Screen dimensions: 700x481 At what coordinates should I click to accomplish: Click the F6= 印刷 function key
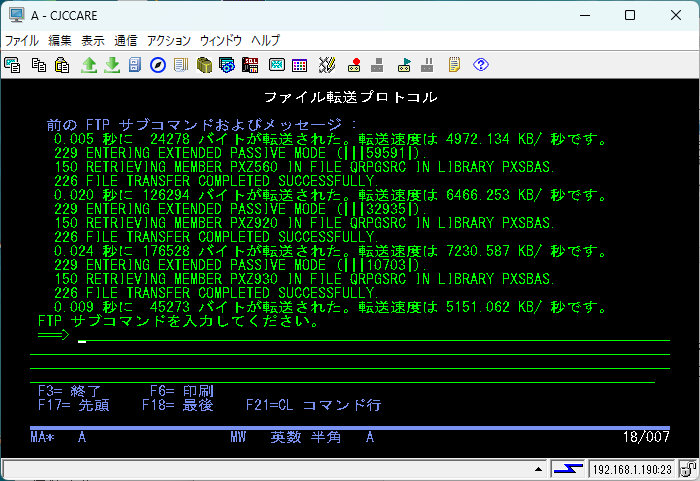(182, 391)
